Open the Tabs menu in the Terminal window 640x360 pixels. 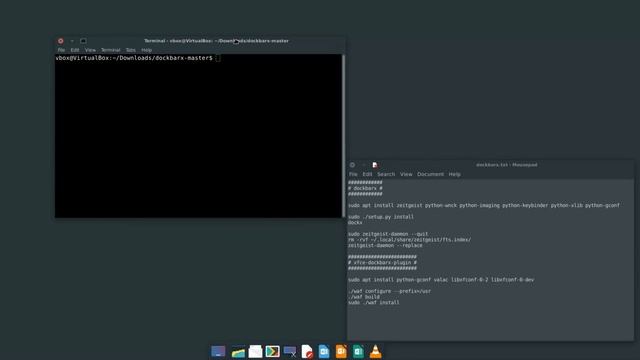(131, 50)
